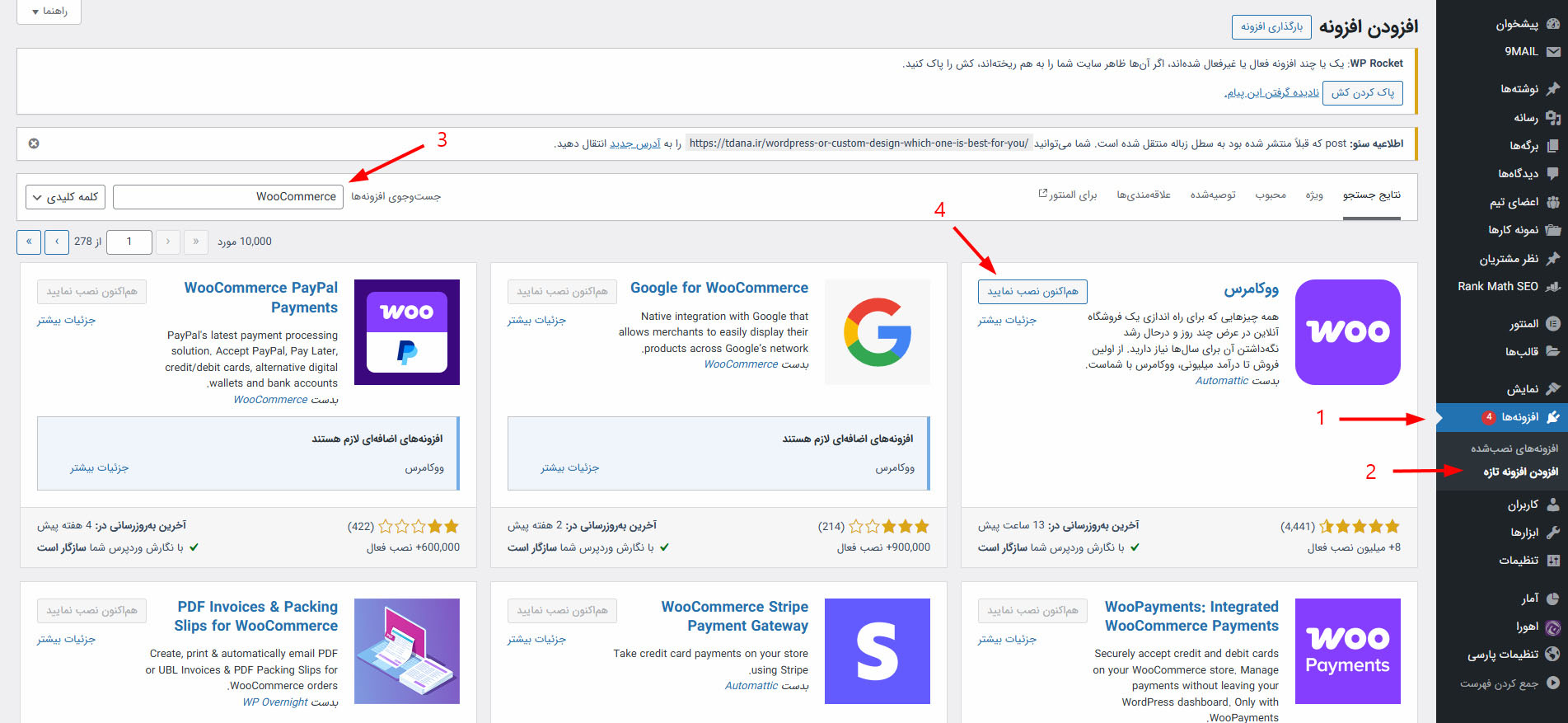This screenshot has height=723, width=1568.
Task: Focus the plugin search field containing WooCommerce
Action: click(x=228, y=197)
